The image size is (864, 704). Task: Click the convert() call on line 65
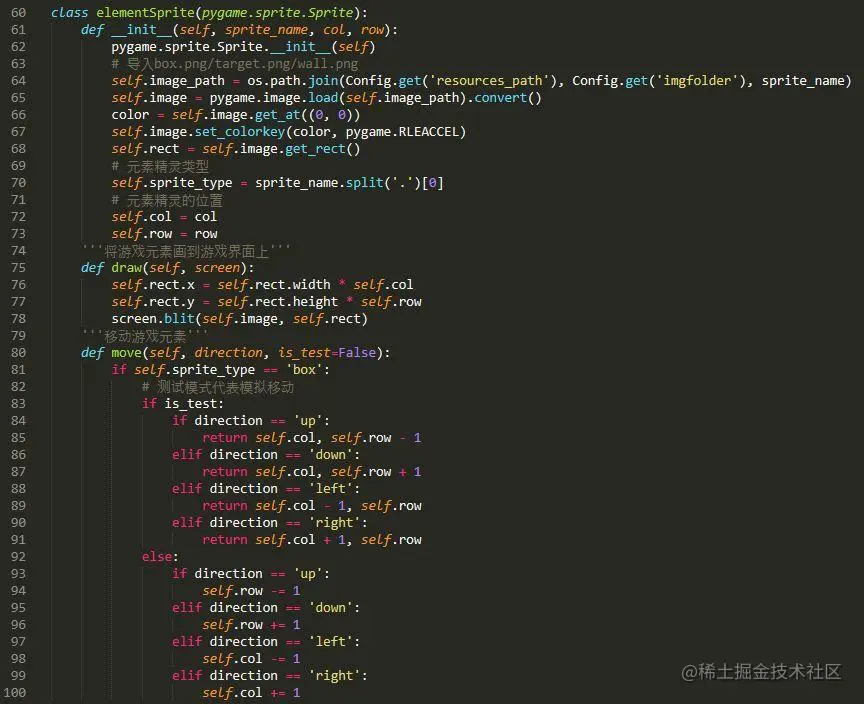[x=507, y=98]
